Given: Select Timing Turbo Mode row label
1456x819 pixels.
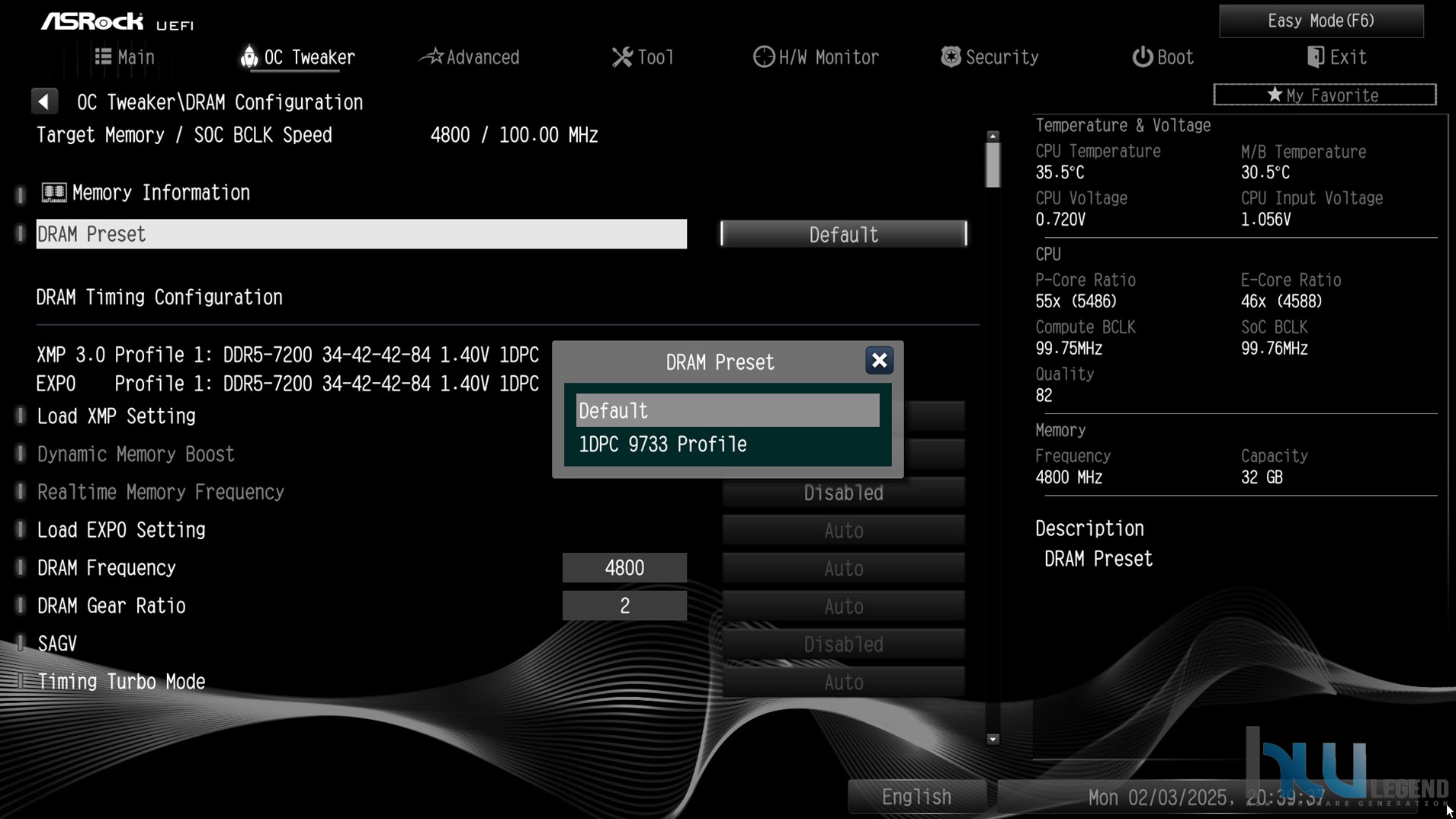Looking at the screenshot, I should [121, 682].
